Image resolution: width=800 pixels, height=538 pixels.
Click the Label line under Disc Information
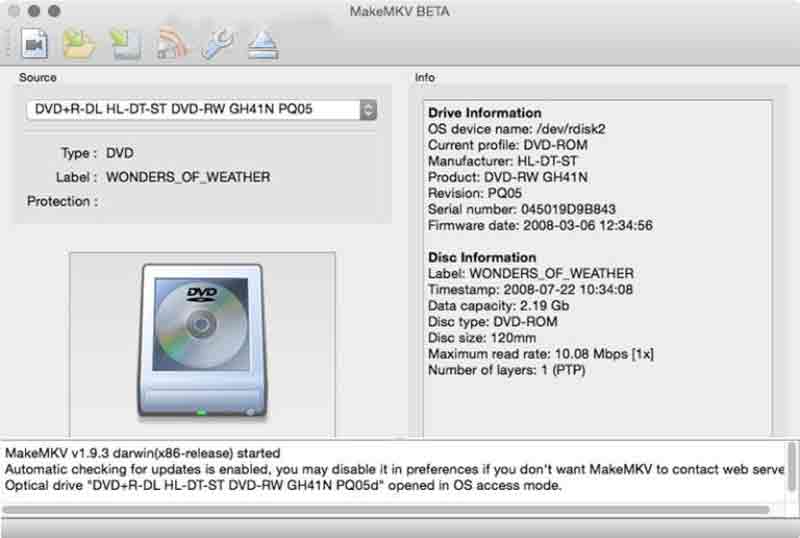pyautogui.click(x=531, y=274)
